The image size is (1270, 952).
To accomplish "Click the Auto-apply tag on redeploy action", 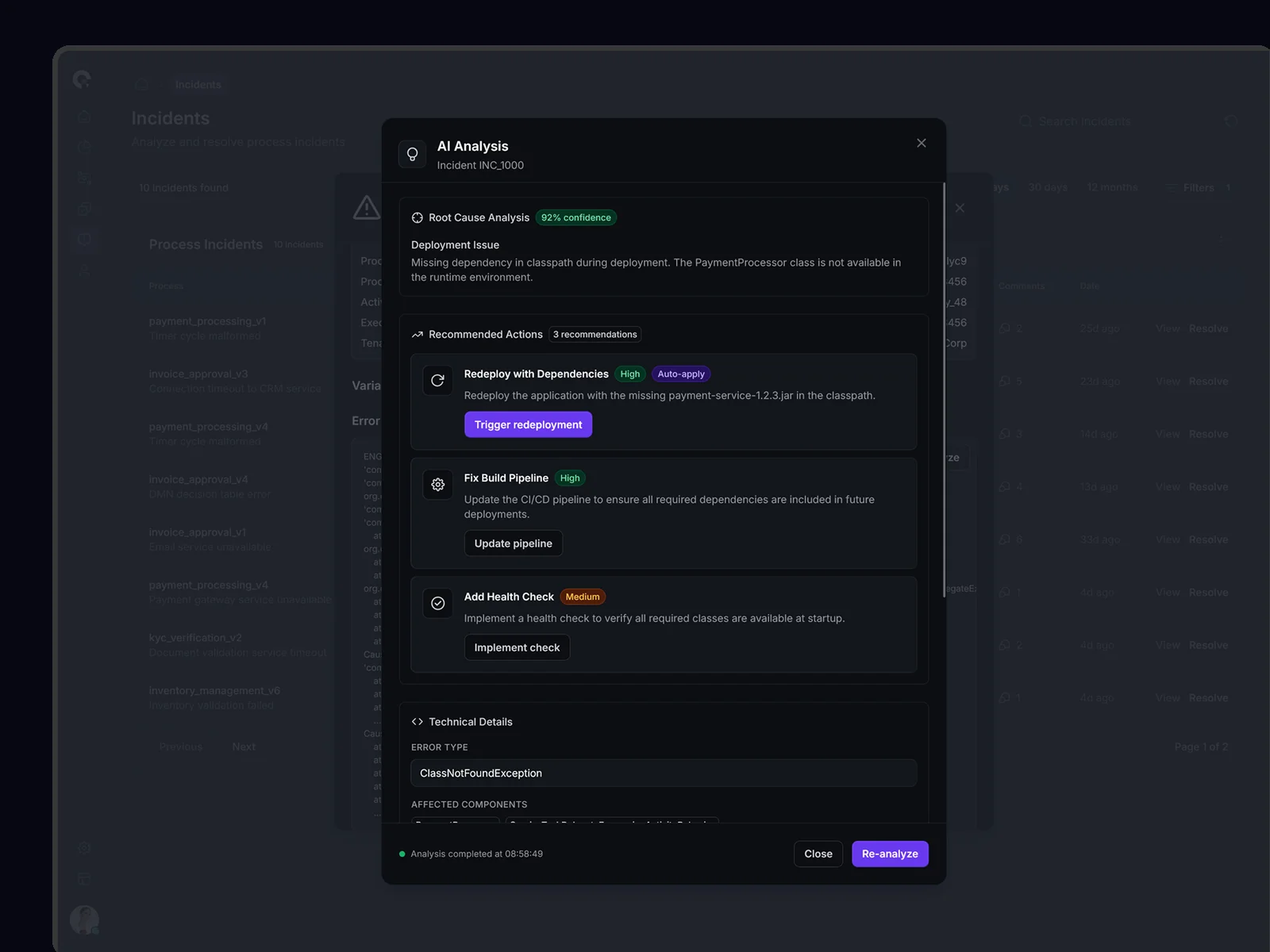I will tap(680, 374).
